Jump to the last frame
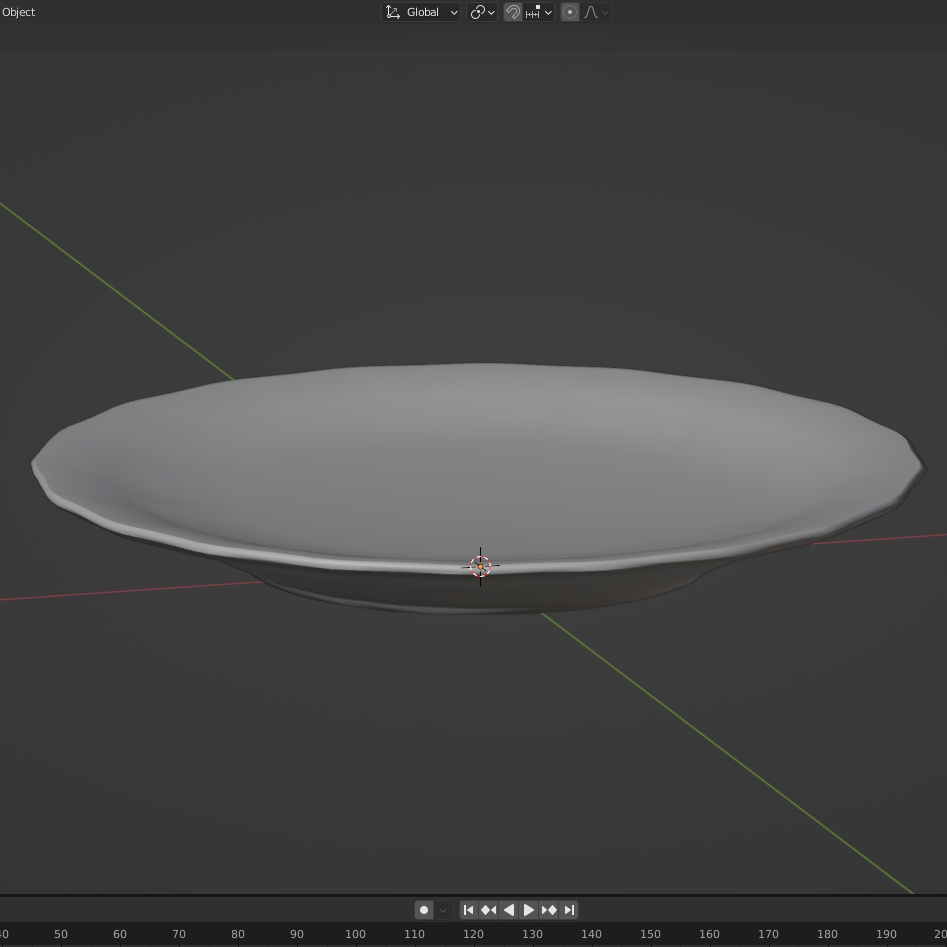Screen dimensions: 947x947 pos(569,910)
